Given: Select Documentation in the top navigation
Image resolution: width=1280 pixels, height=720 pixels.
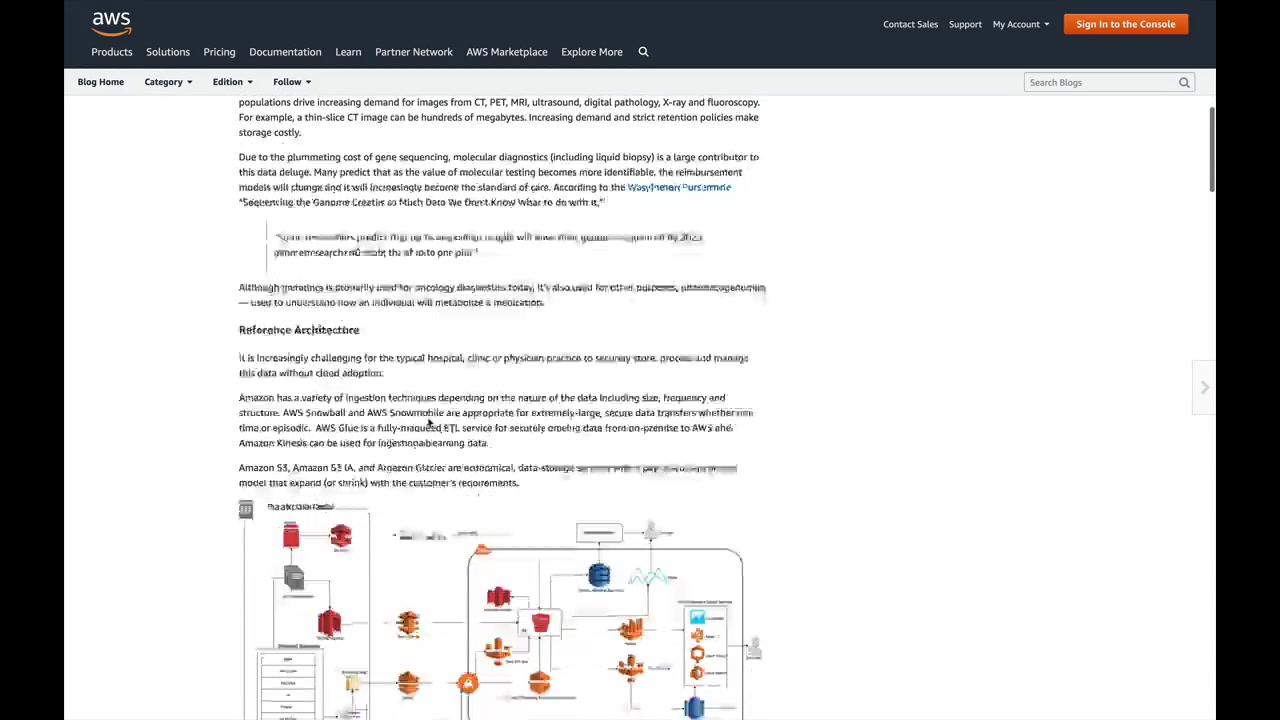Looking at the screenshot, I should (285, 52).
